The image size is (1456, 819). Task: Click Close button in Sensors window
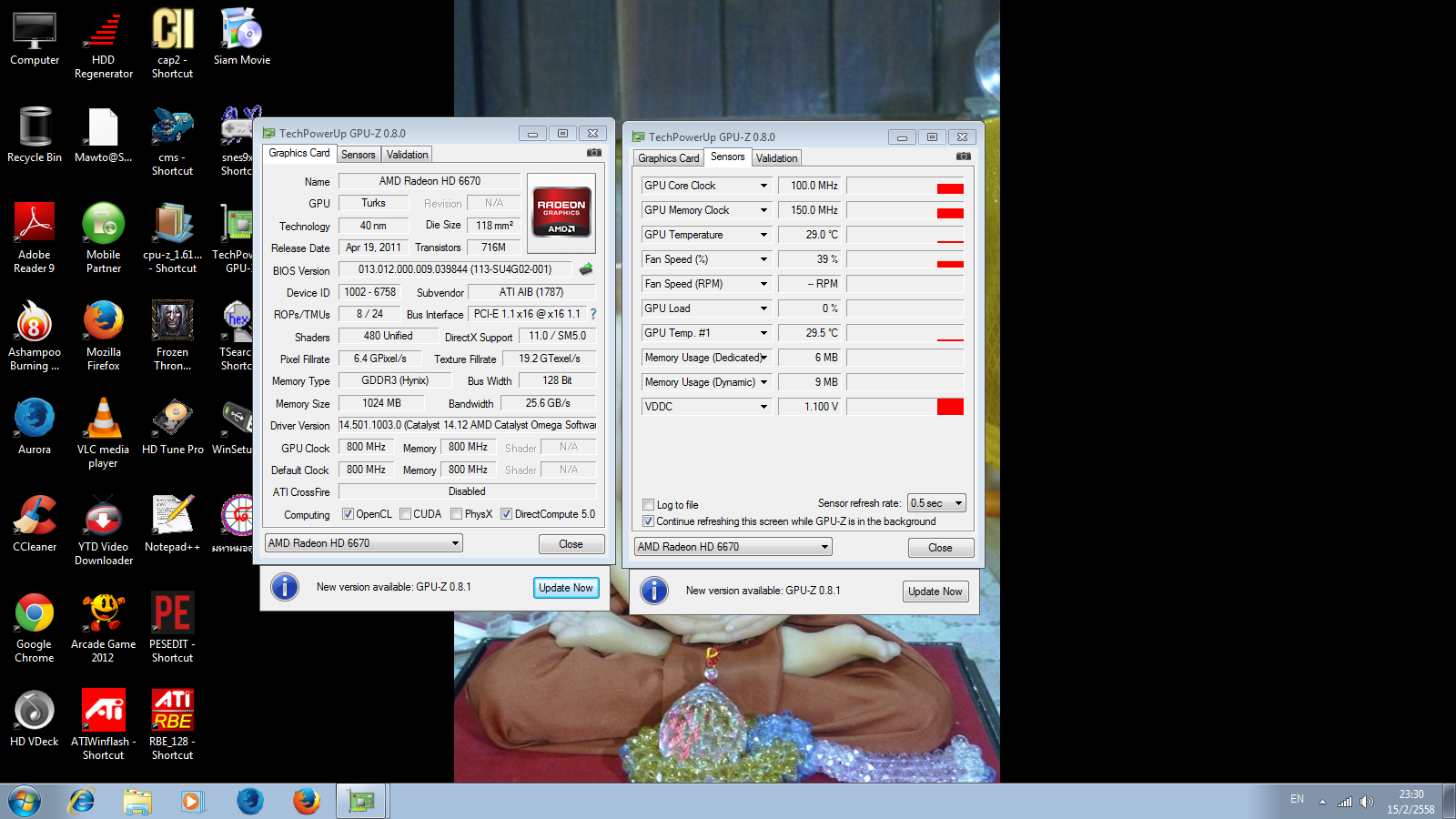pos(940,548)
